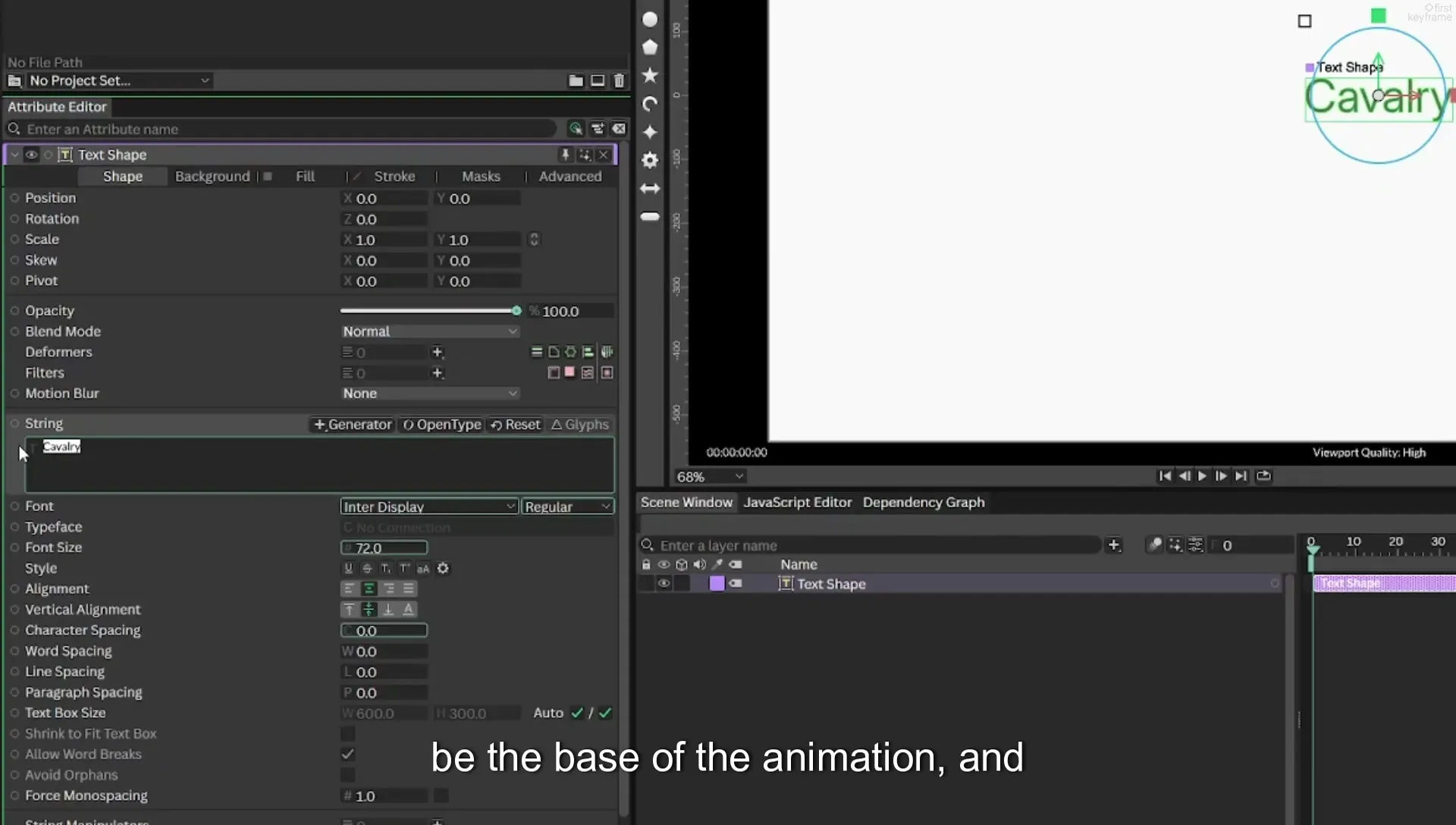This screenshot has height=825, width=1456.
Task: Open No Project Set dropdown
Action: [x=120, y=80]
